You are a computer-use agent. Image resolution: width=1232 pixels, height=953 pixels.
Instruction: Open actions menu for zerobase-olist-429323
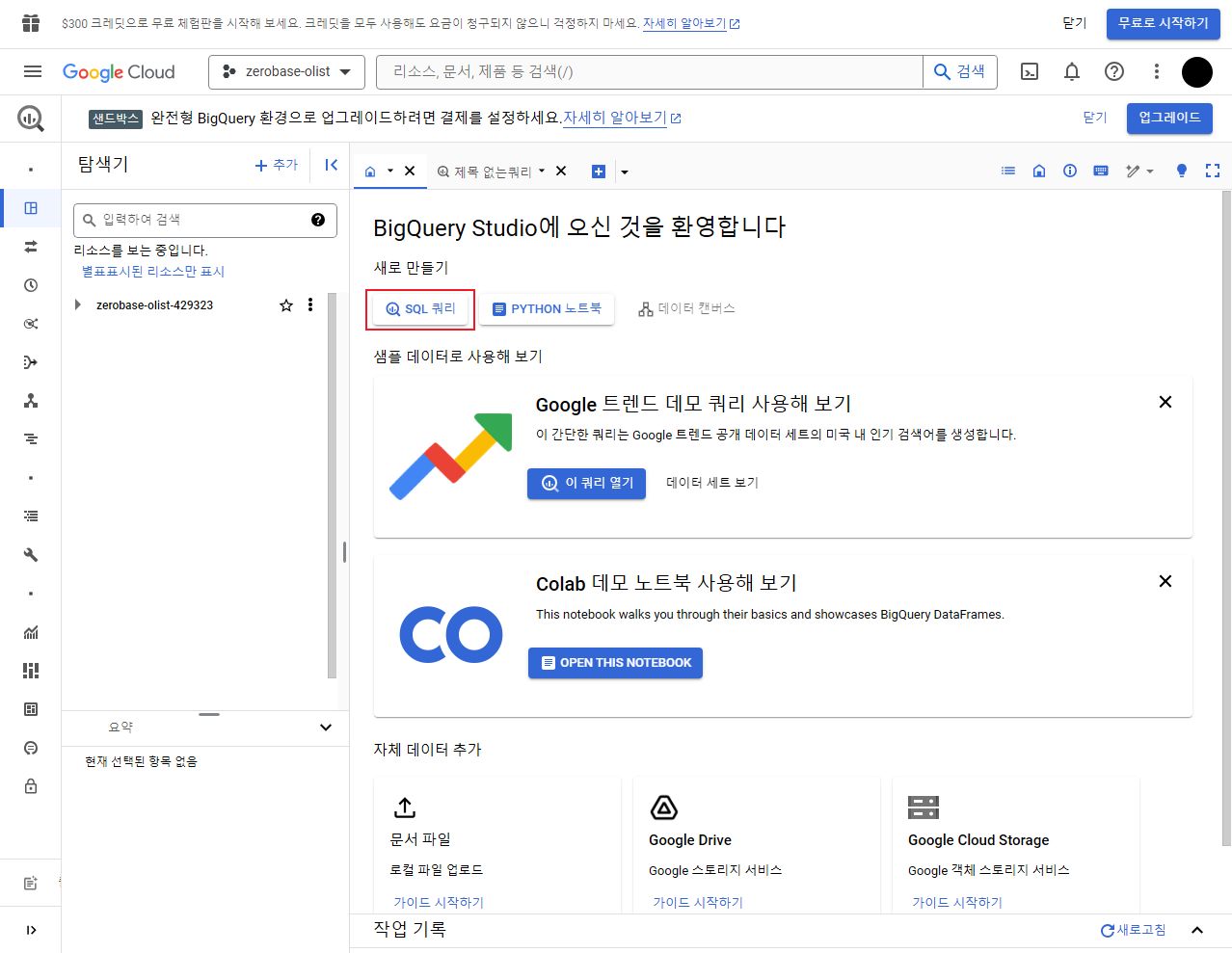click(310, 304)
